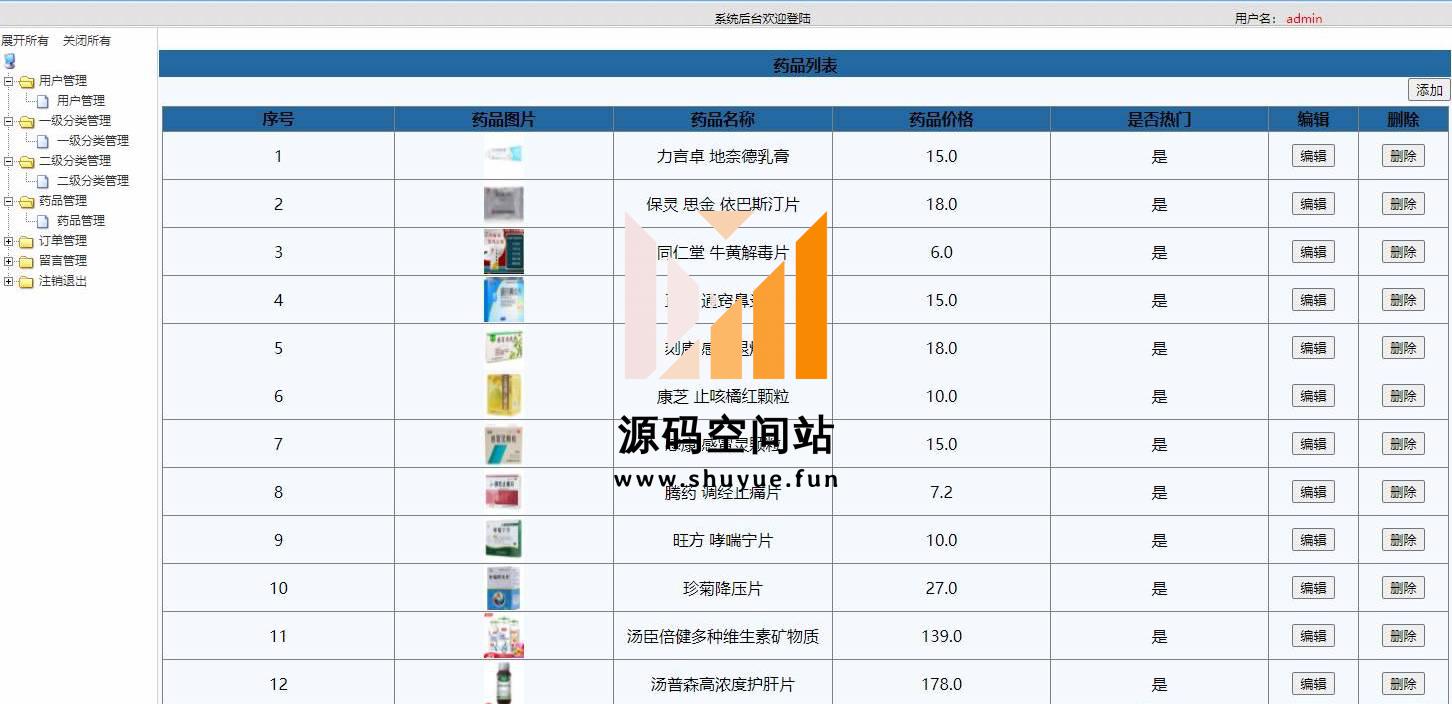Click the 汤普森高浓度护肝片 bottle thumbnail
This screenshot has width=1452, height=704.
503,683
